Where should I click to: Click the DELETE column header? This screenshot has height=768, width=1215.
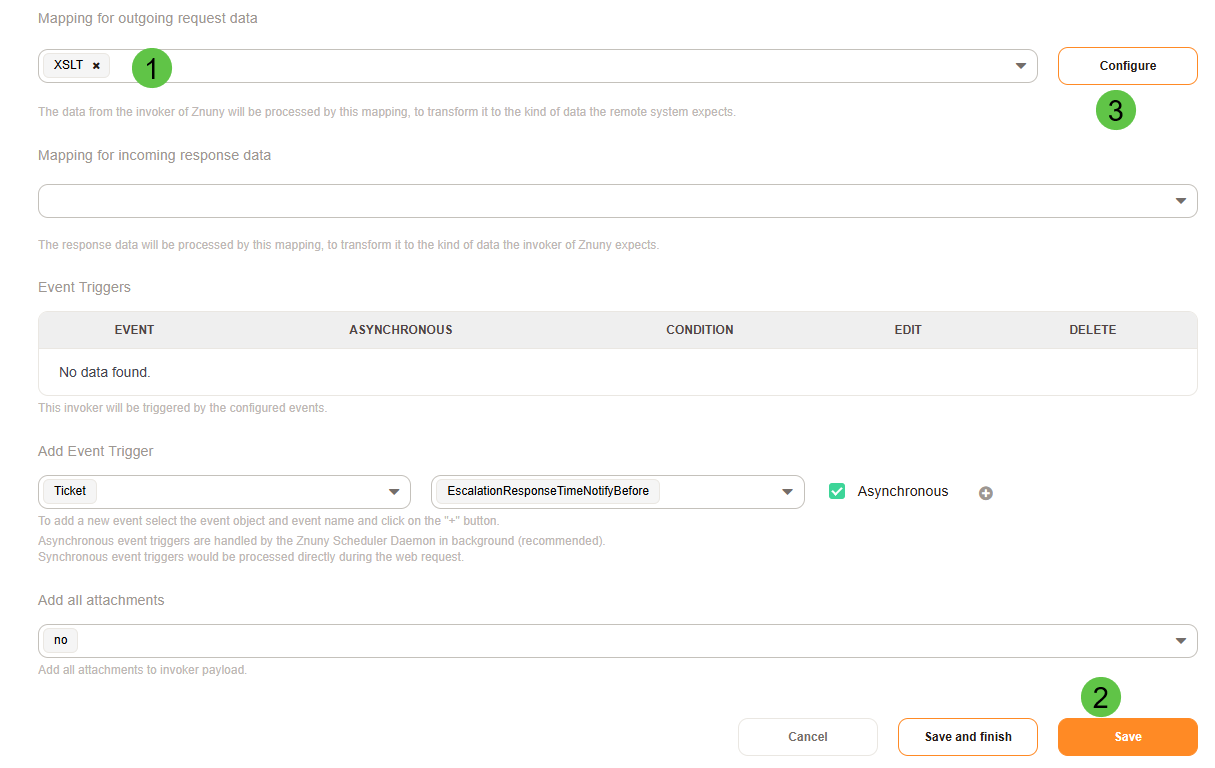[1092, 330]
